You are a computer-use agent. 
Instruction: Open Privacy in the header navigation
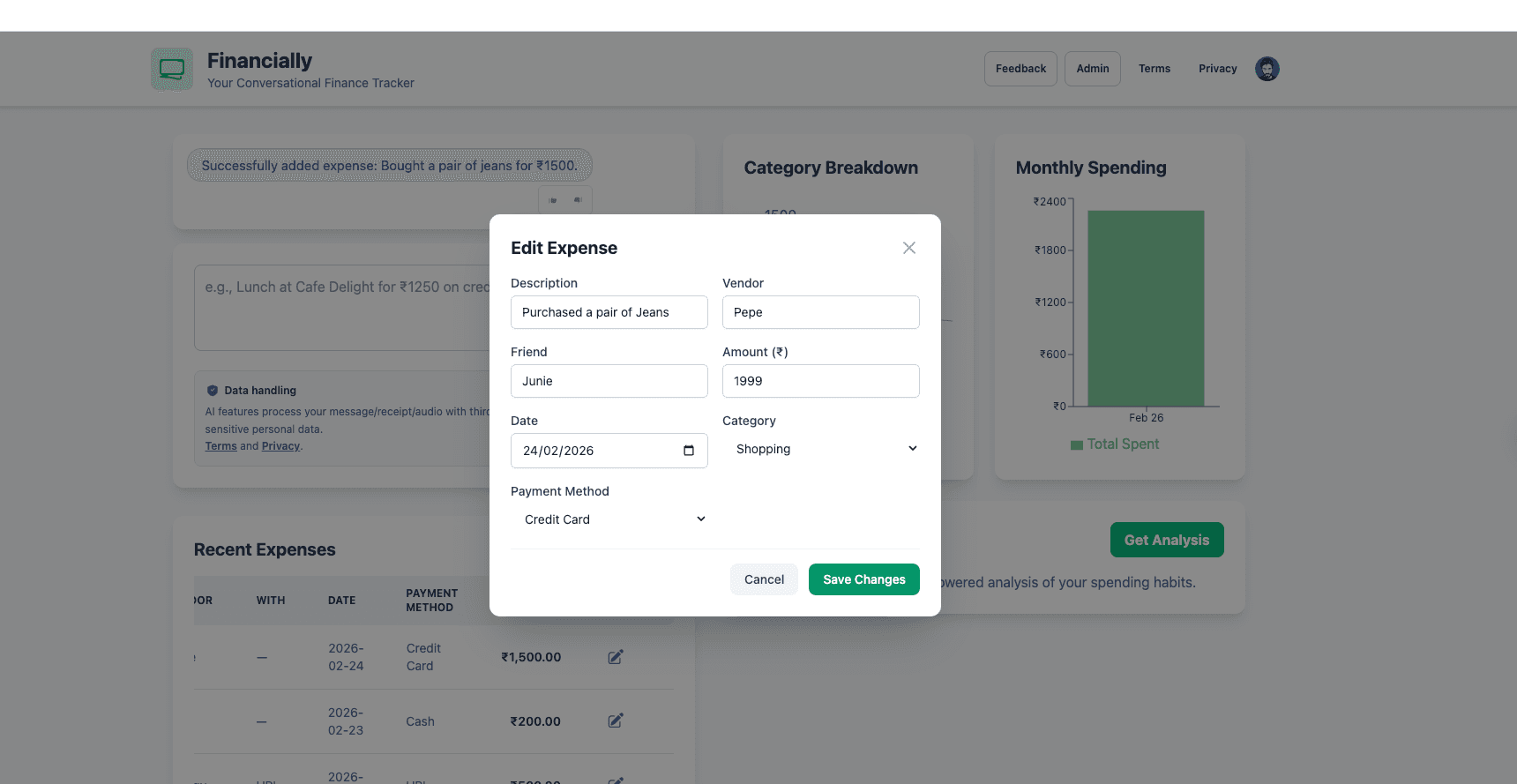click(1218, 69)
